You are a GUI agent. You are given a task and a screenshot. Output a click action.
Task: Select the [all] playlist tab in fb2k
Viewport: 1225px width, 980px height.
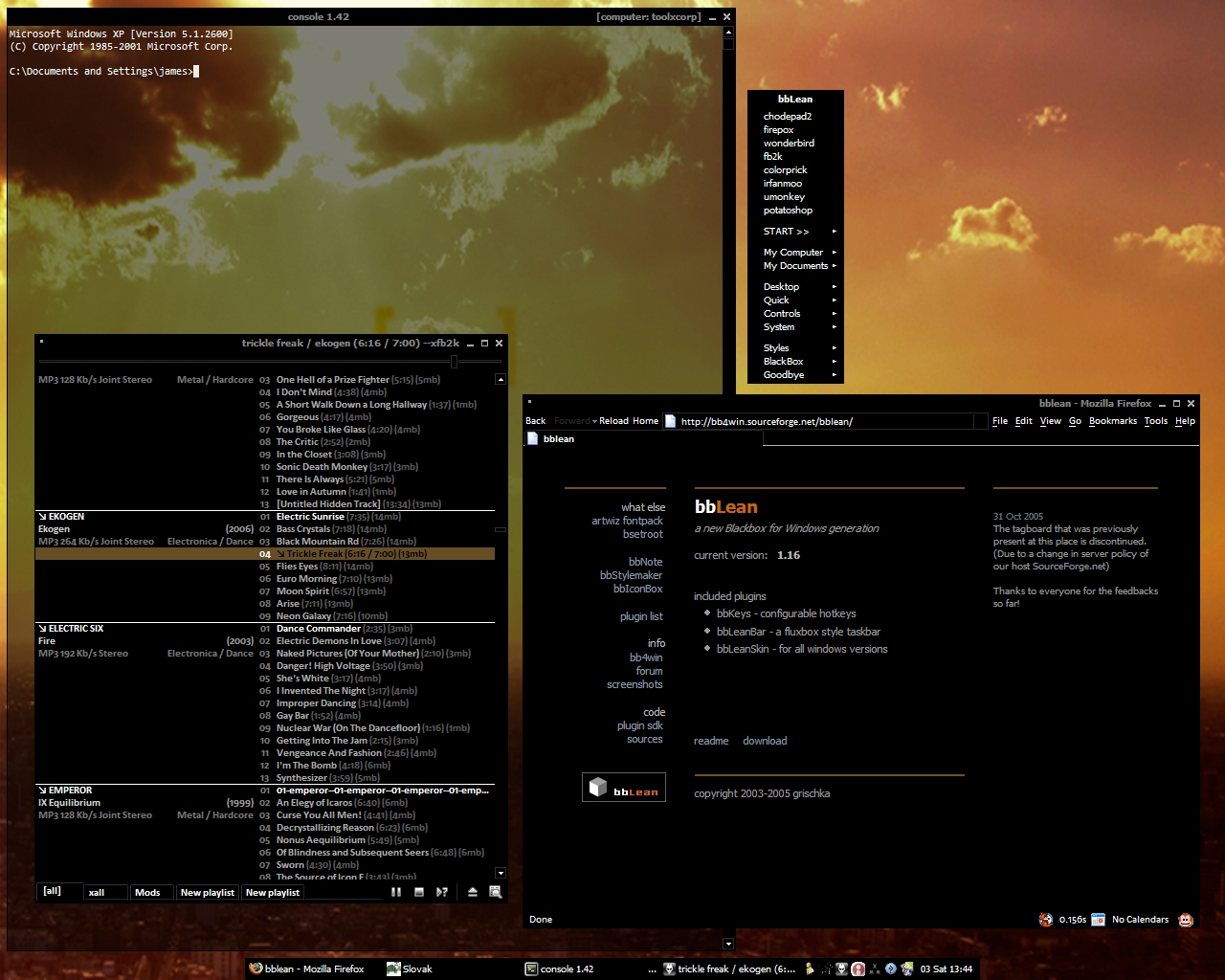pos(58,891)
